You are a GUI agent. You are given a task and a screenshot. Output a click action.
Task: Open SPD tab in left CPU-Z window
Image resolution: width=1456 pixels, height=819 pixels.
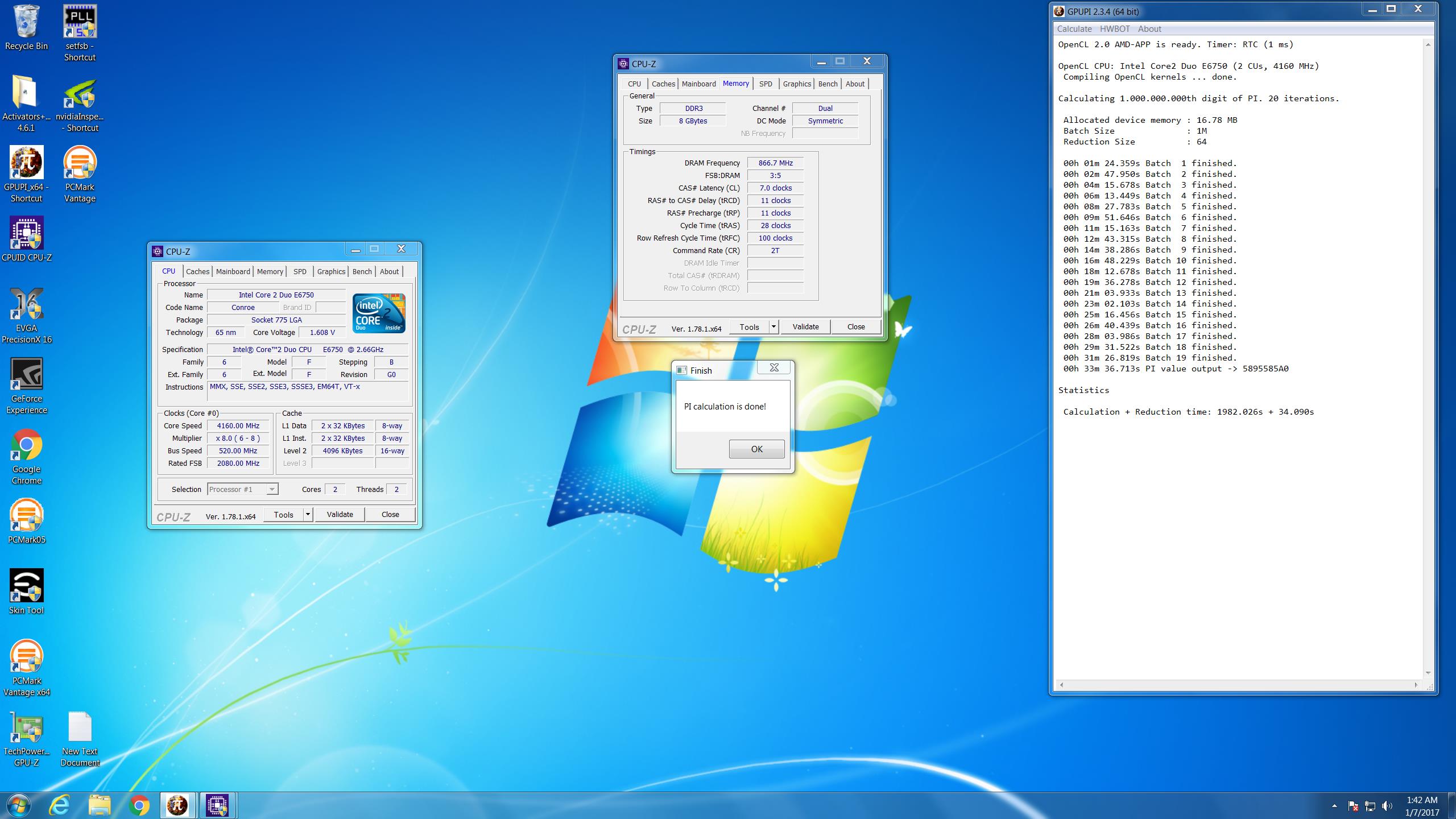(x=300, y=271)
